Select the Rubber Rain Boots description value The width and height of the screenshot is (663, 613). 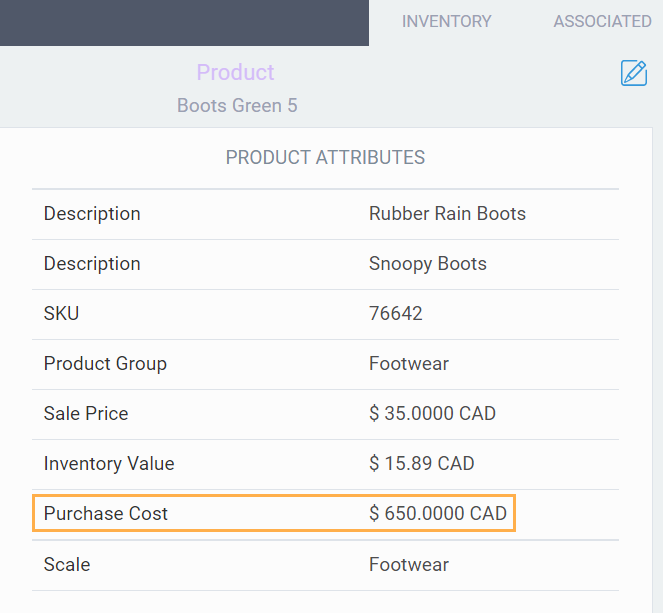447,213
